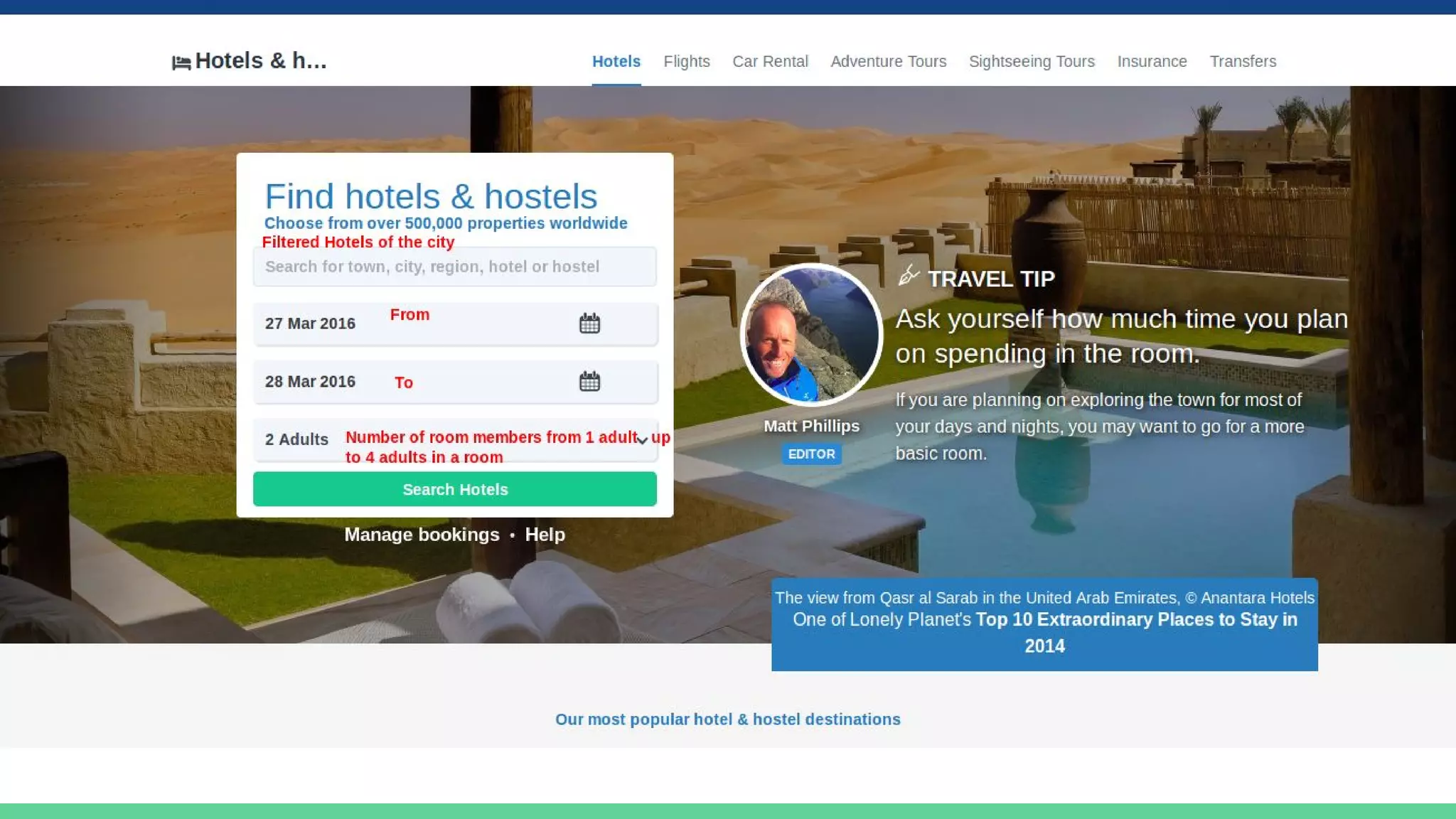Click the Help link
The width and height of the screenshot is (1456, 819).
[545, 535]
